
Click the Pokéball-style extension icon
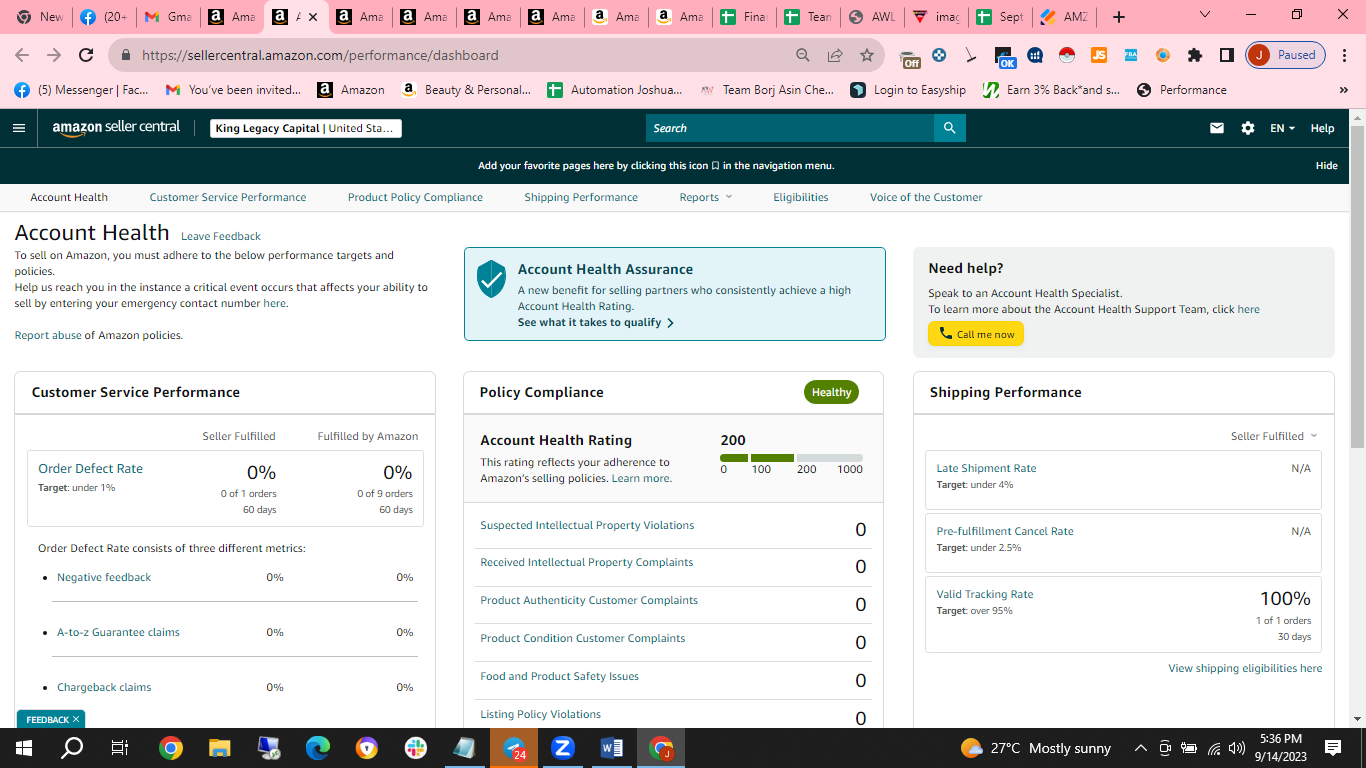coord(1067,55)
